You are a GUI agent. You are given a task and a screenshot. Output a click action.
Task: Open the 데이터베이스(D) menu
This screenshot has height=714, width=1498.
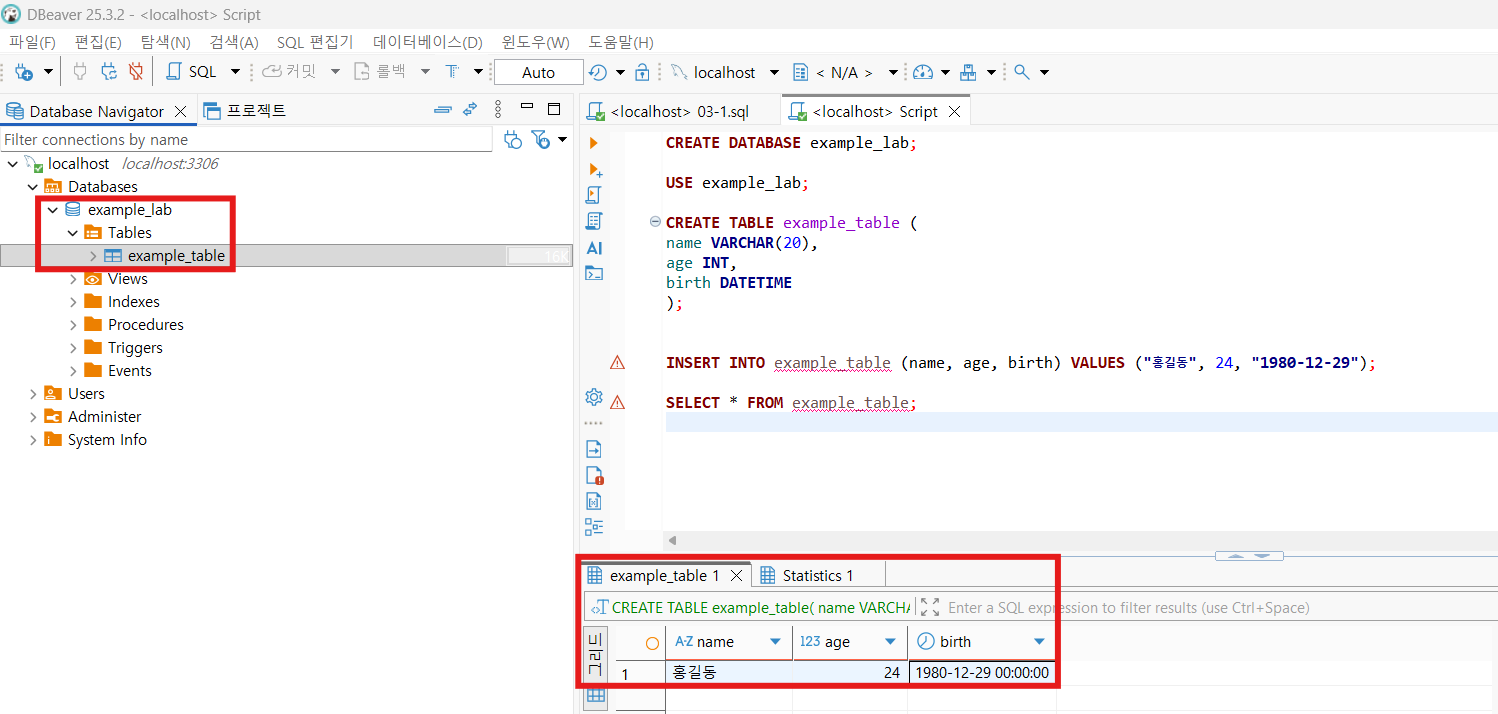427,42
